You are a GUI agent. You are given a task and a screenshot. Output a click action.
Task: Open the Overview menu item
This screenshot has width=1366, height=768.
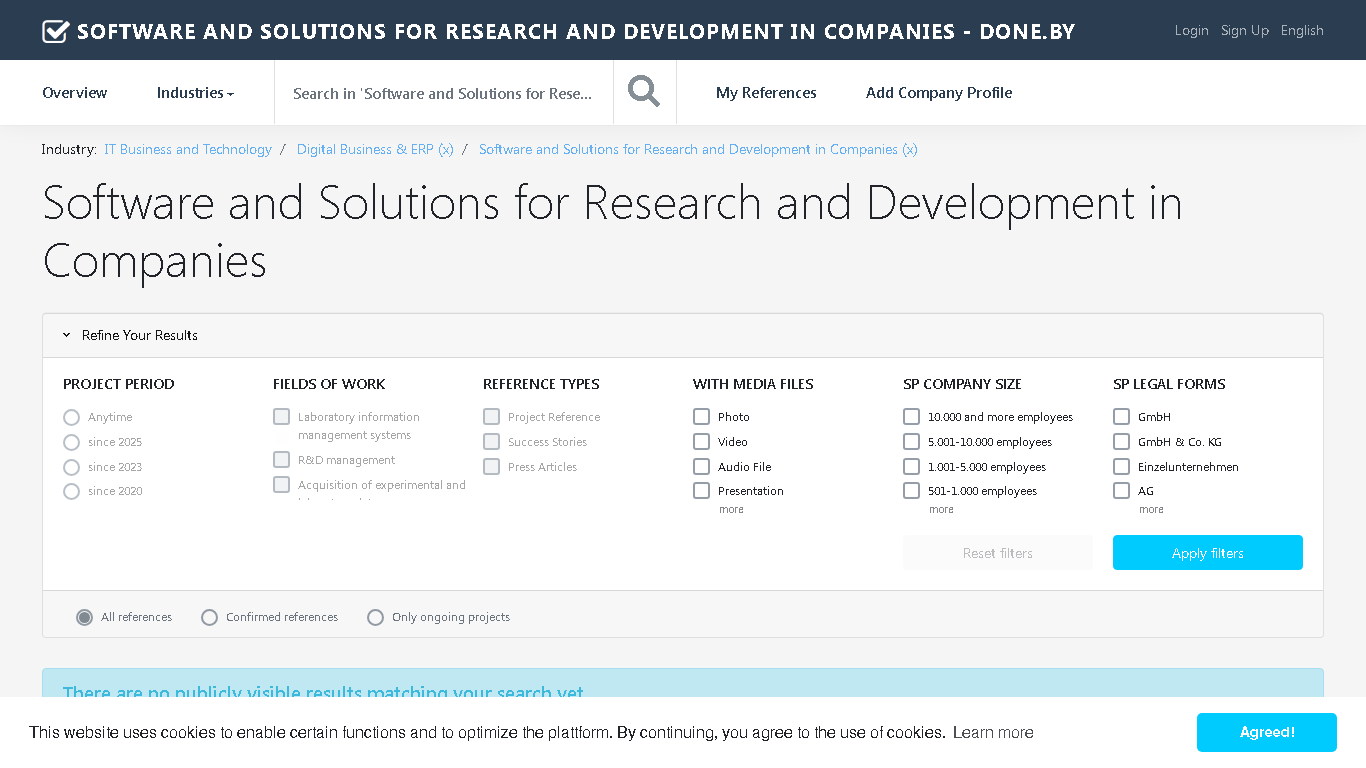(x=75, y=93)
